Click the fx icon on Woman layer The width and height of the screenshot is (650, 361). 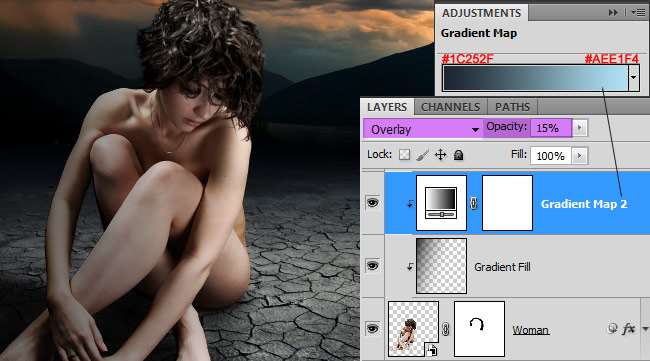[628, 329]
